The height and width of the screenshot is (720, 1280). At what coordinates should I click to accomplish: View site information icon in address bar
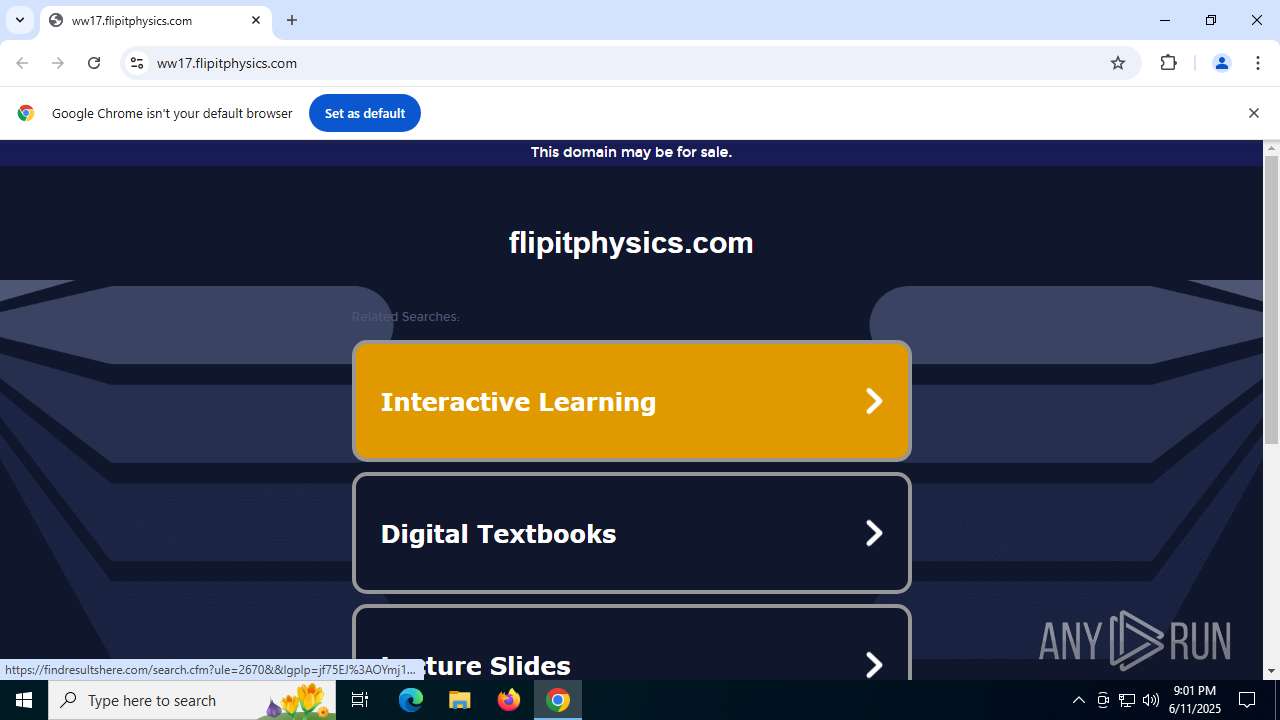pyautogui.click(x=137, y=63)
